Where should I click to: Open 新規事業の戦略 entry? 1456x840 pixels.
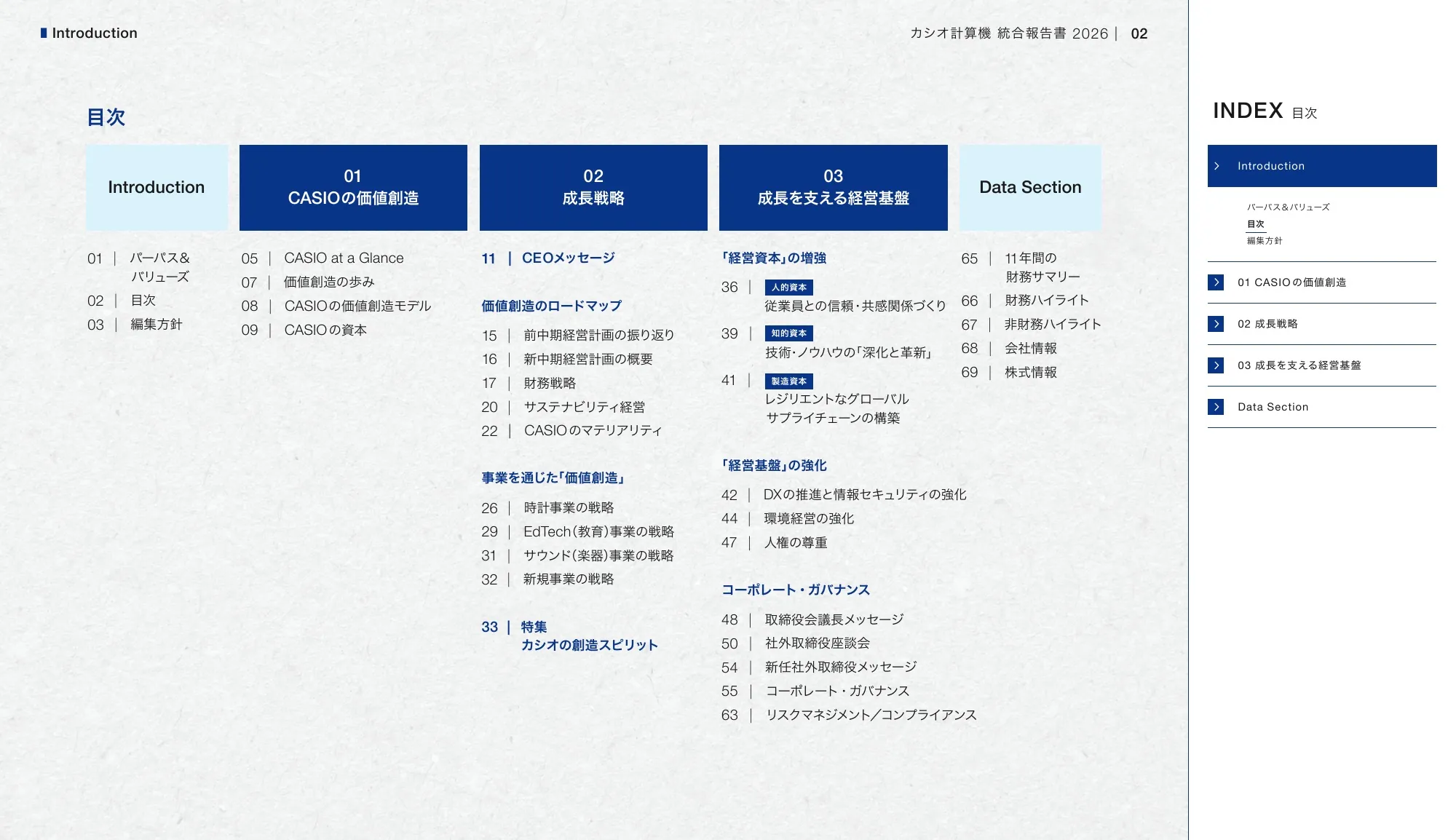[547, 579]
